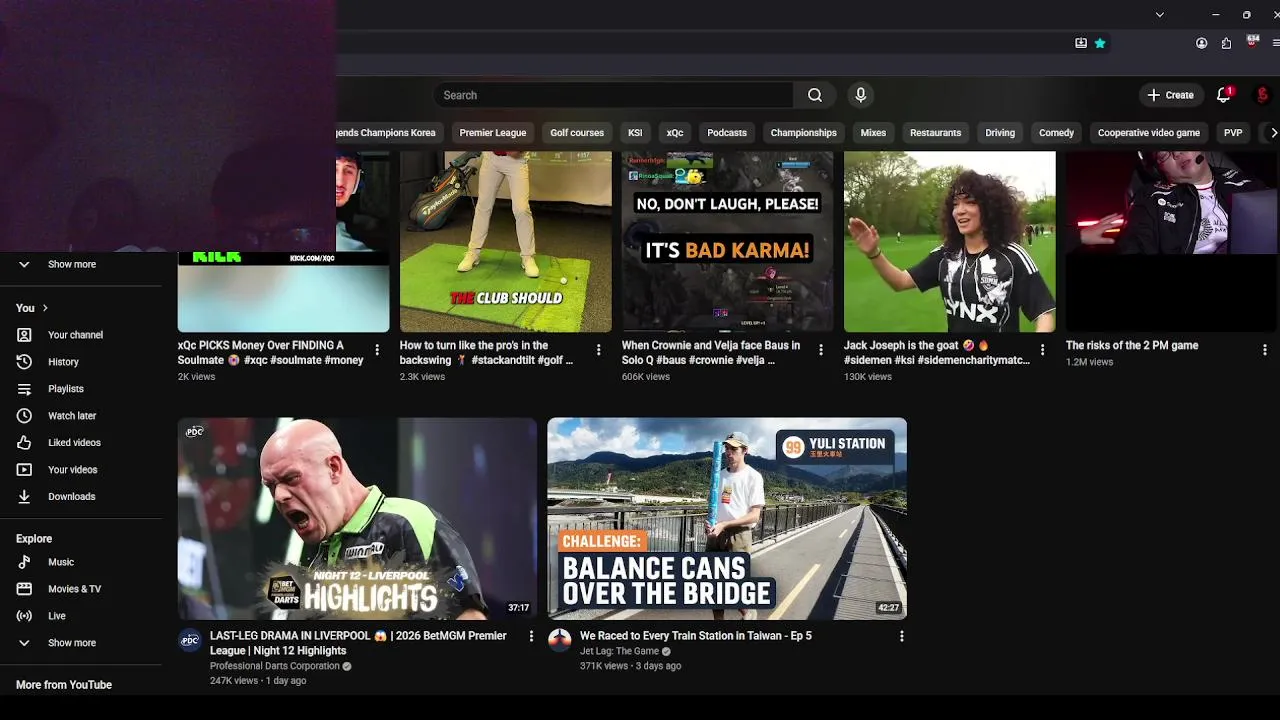Click the search magnifier button

(815, 95)
